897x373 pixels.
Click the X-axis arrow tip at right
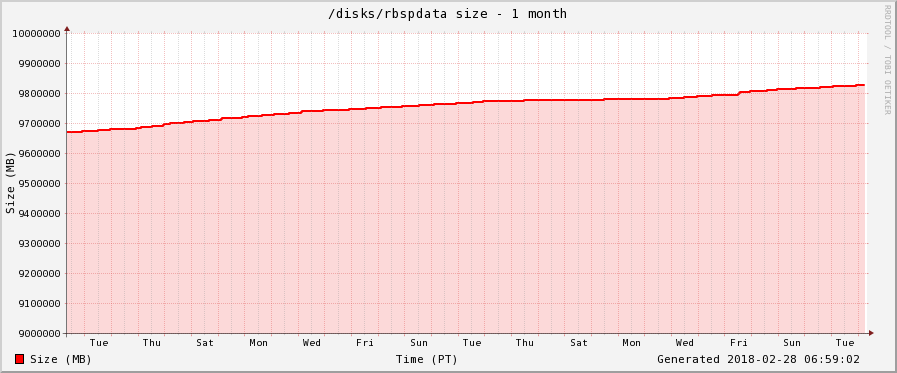coord(871,333)
